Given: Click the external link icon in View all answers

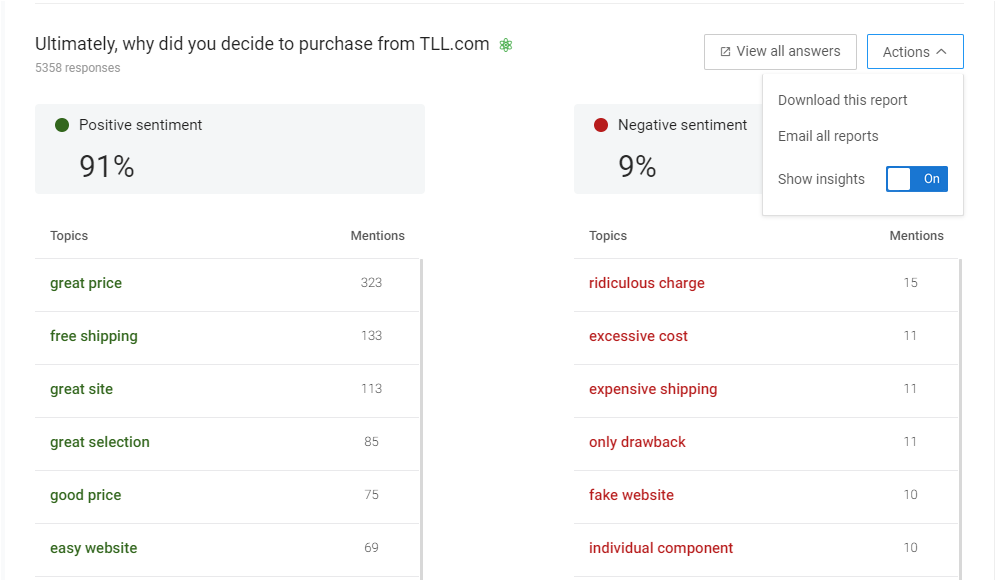Looking at the screenshot, I should tap(725, 52).
